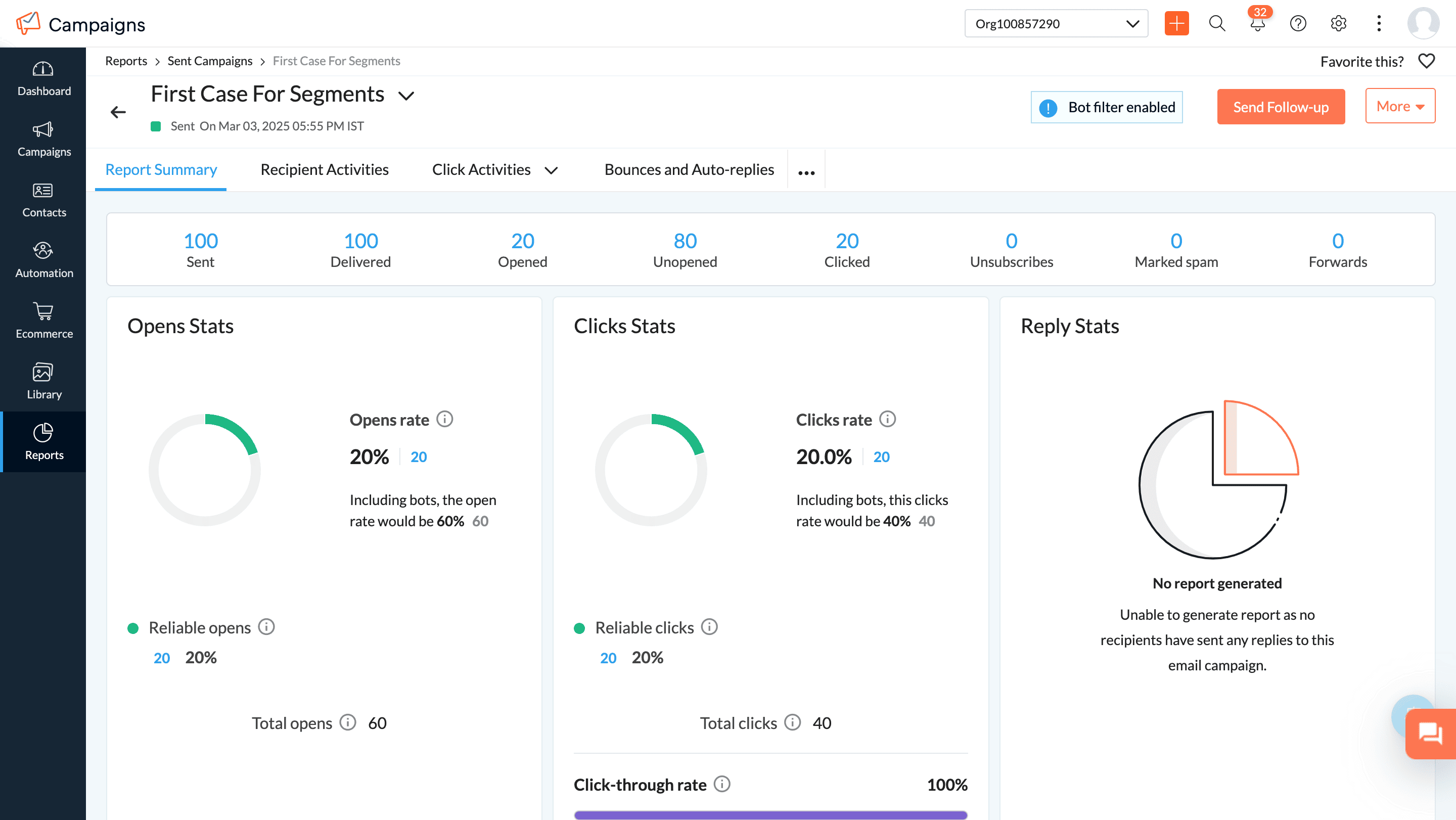1456x820 pixels.
Task: Click the orange plus create button
Action: pyautogui.click(x=1176, y=24)
